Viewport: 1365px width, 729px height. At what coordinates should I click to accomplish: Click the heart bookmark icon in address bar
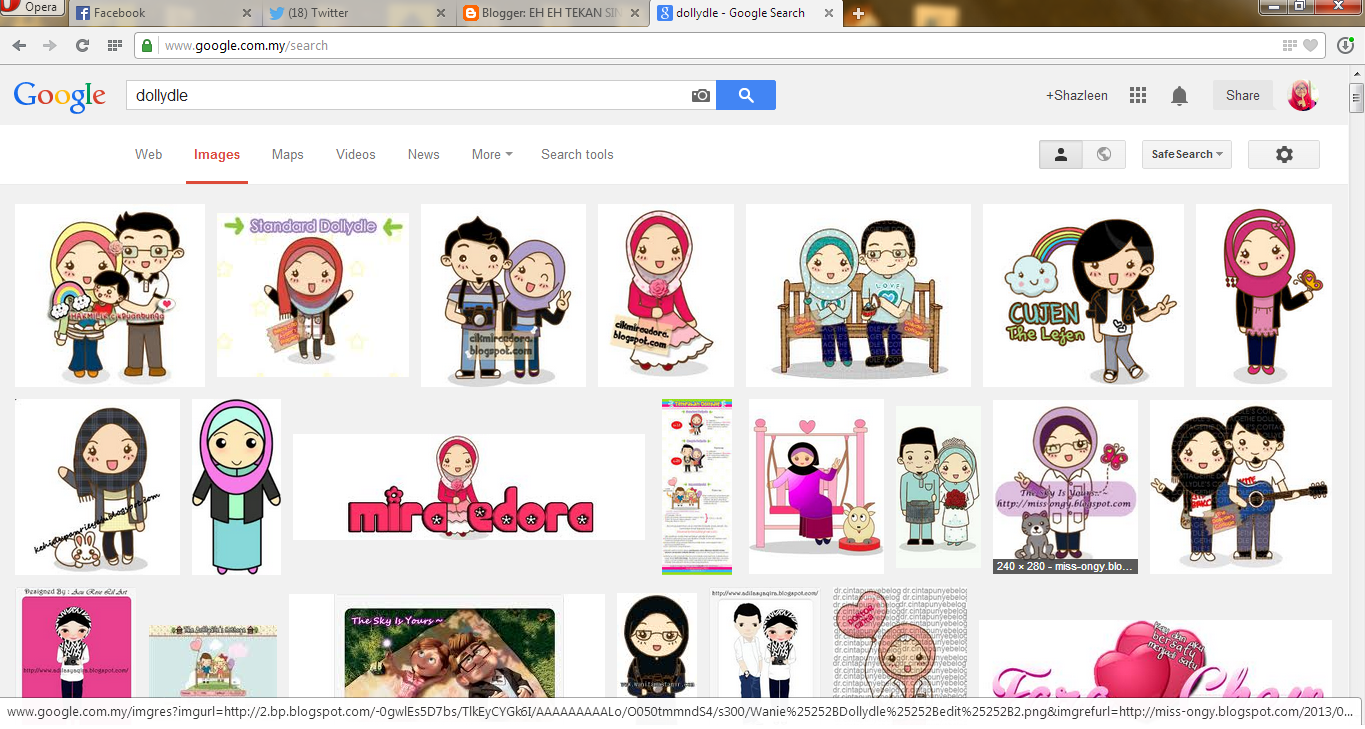tap(1310, 46)
